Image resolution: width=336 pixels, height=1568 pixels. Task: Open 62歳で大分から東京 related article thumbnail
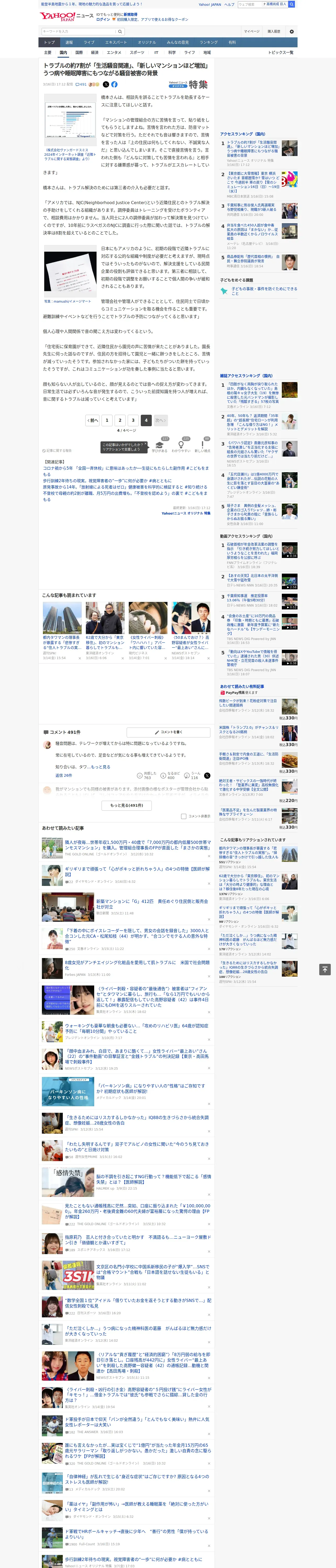coord(105,618)
